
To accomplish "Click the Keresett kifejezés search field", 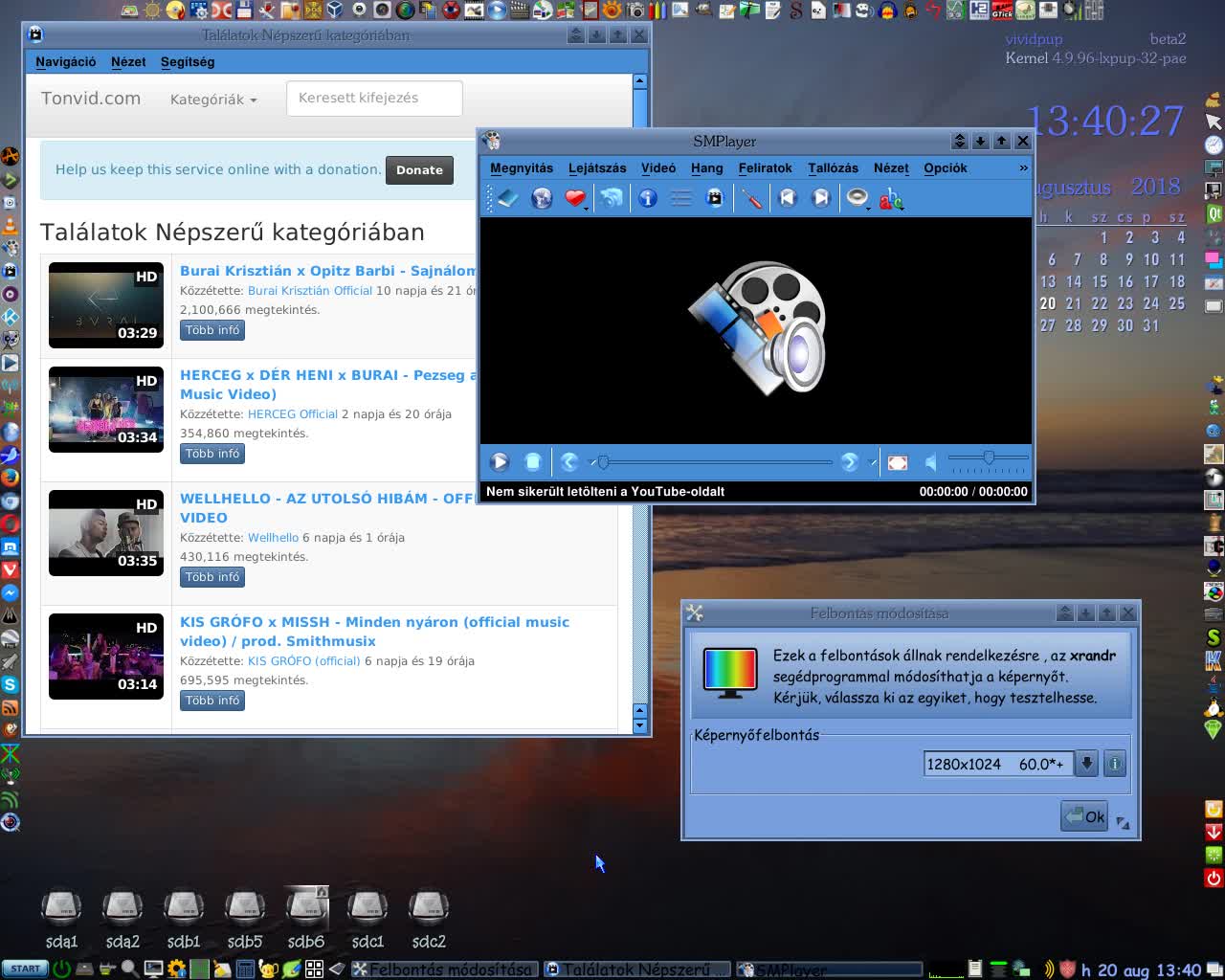I will click(374, 98).
